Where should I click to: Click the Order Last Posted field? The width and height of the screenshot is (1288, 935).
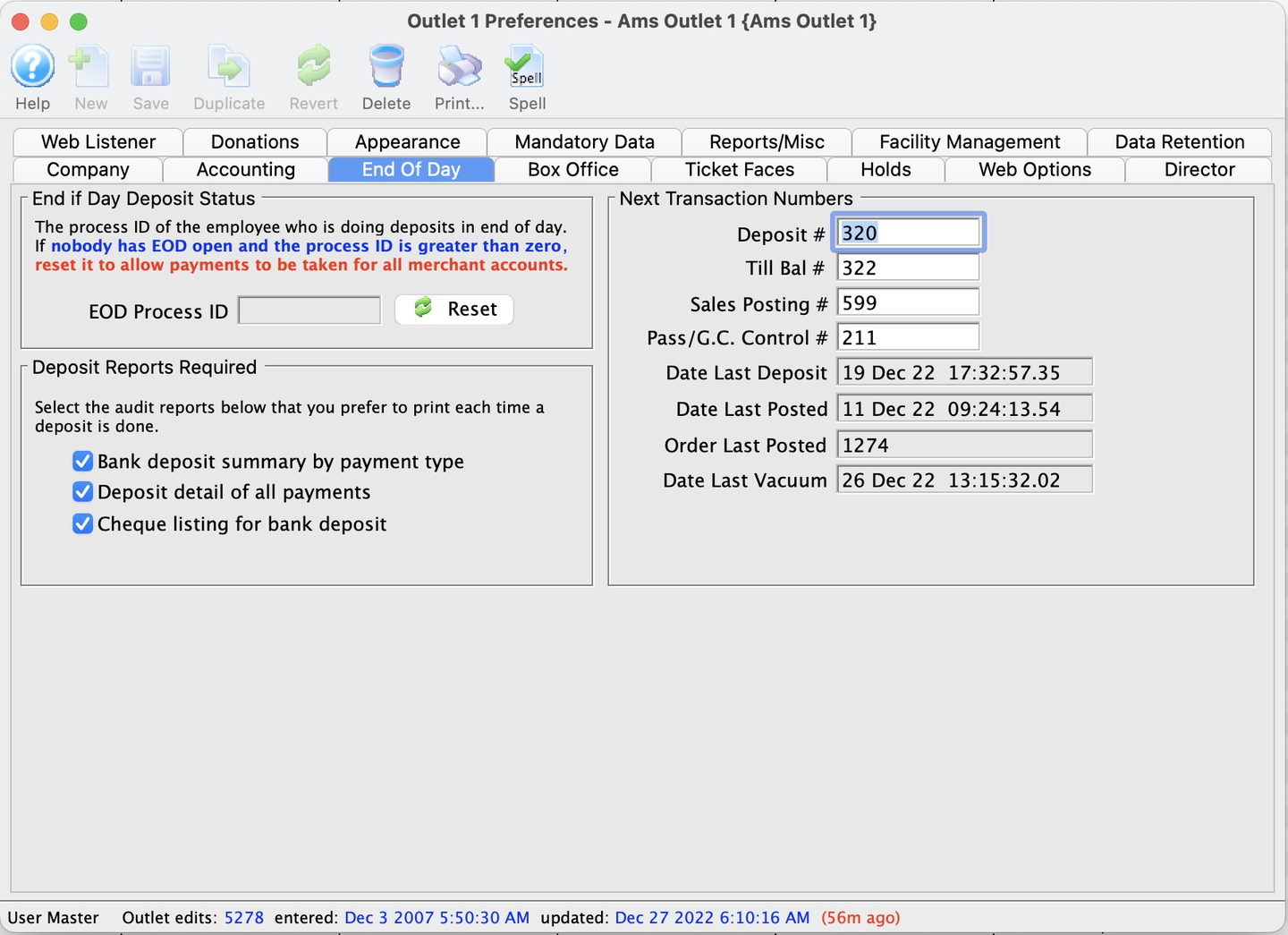964,445
